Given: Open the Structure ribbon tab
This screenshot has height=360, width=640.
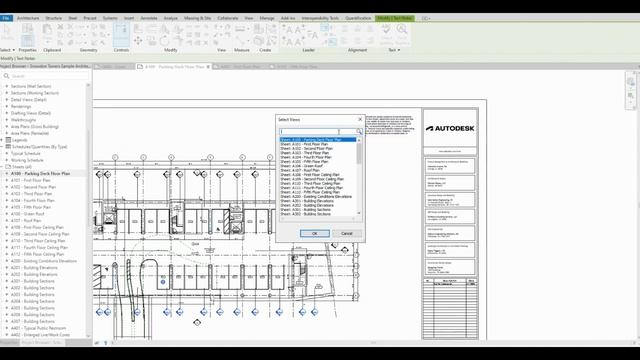Looking at the screenshot, I should [x=53, y=18].
